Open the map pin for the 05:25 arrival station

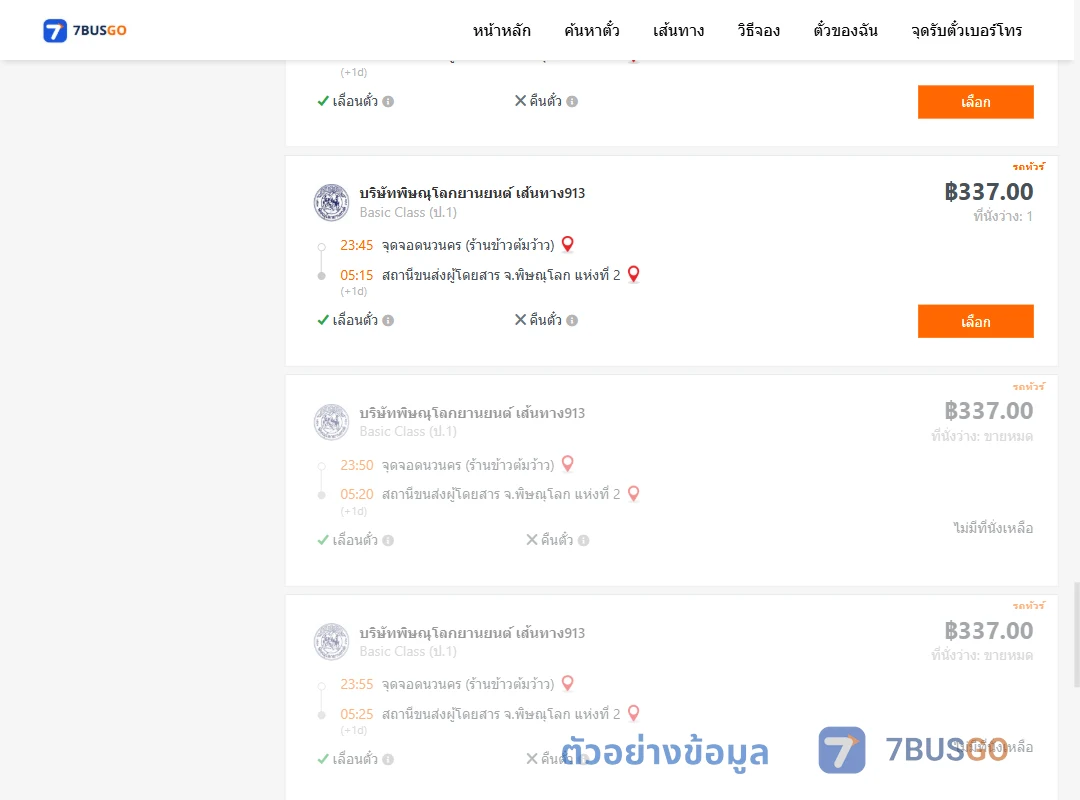coord(634,713)
